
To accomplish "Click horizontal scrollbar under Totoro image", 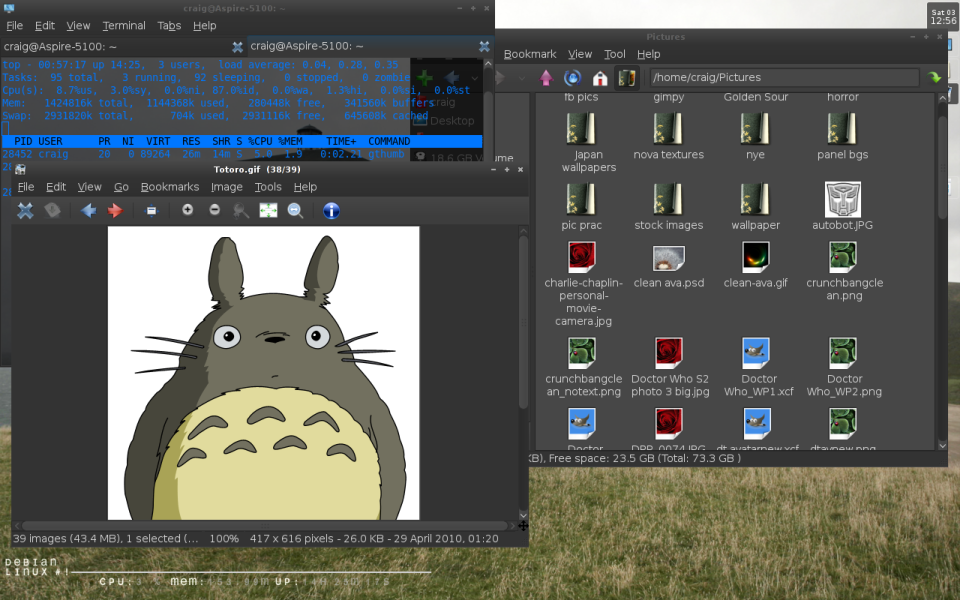I will tap(264, 525).
